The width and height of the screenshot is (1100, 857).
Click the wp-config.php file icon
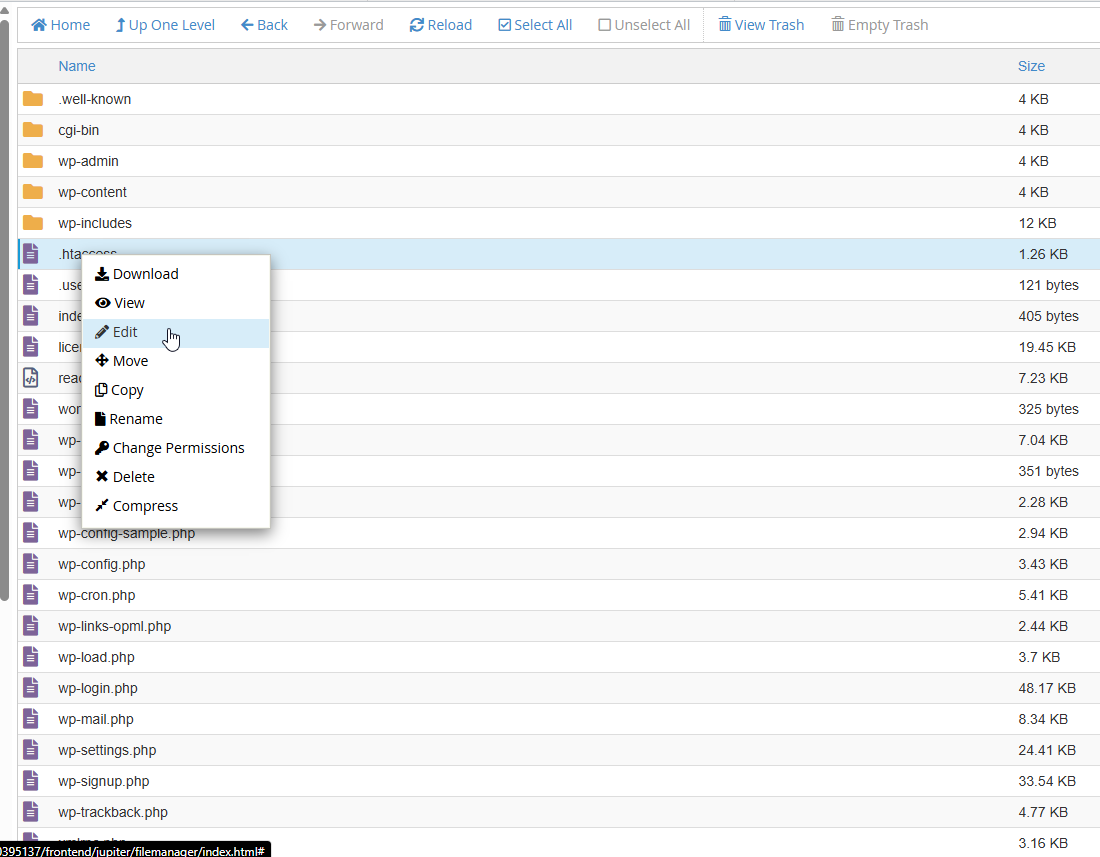pos(31,564)
